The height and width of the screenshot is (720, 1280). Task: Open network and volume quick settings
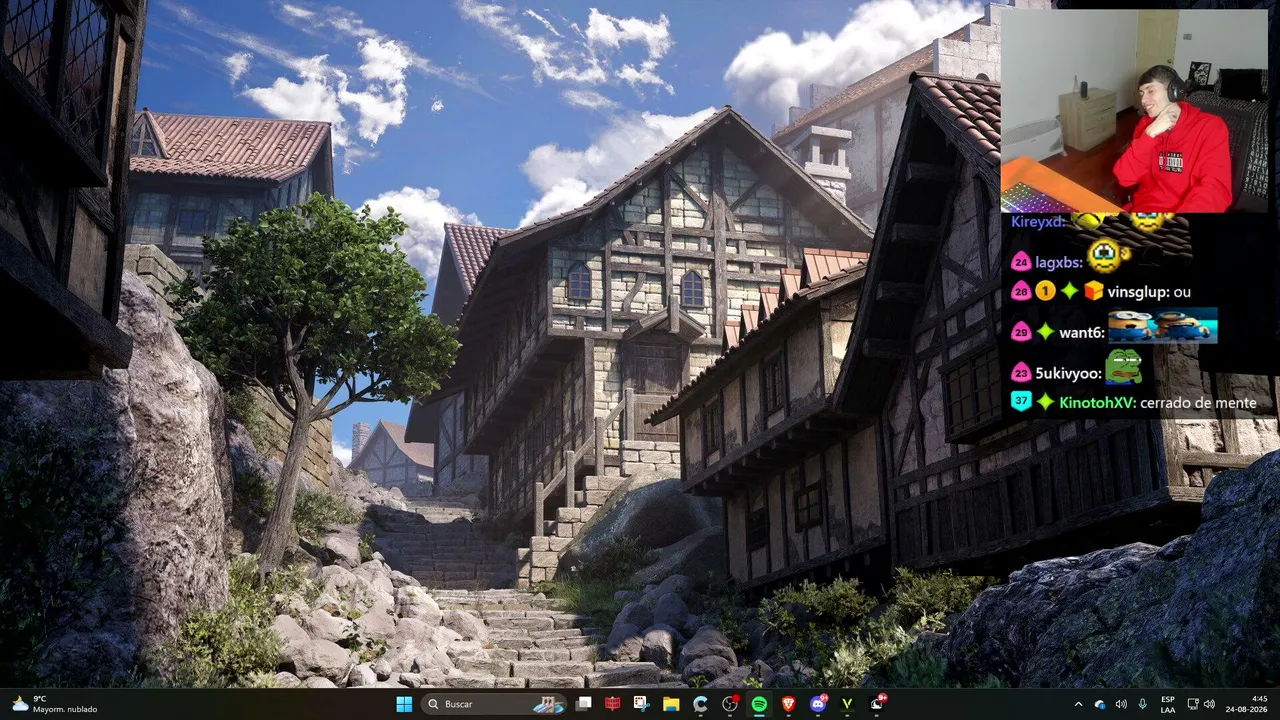point(1201,704)
